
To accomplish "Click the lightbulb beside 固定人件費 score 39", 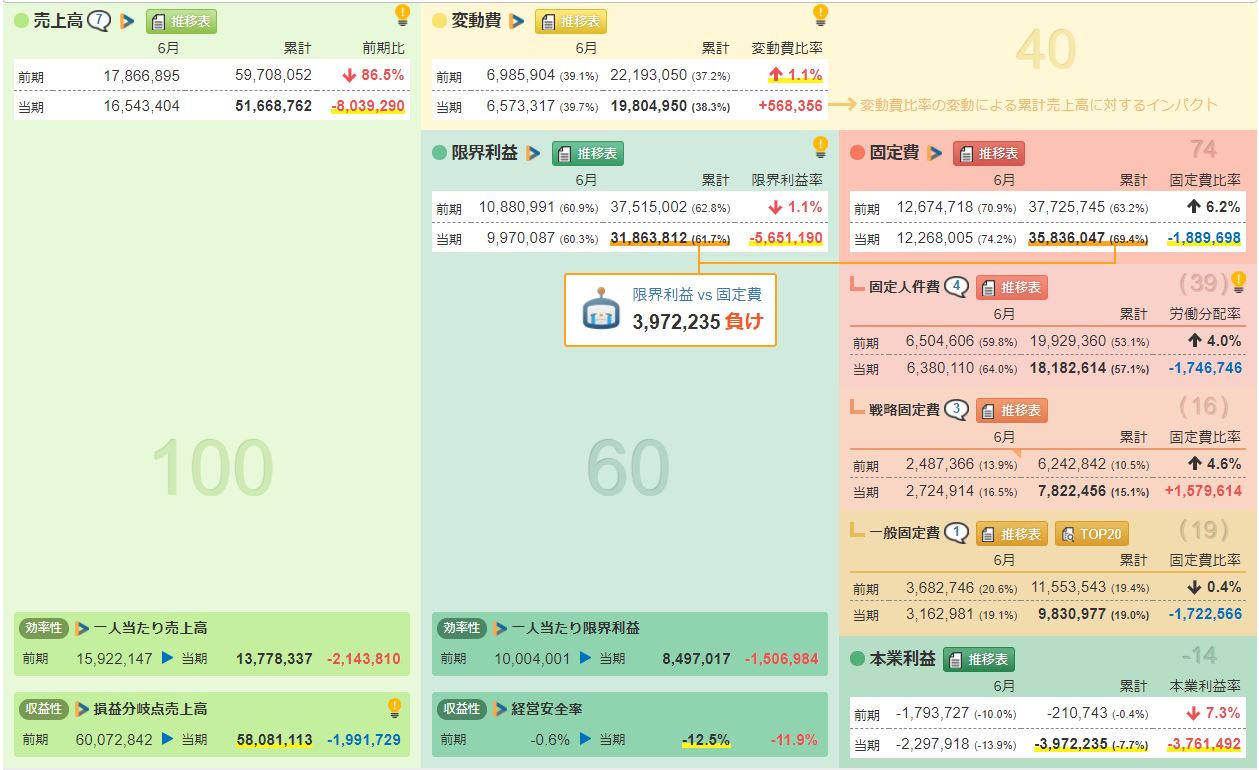I will [1238, 281].
